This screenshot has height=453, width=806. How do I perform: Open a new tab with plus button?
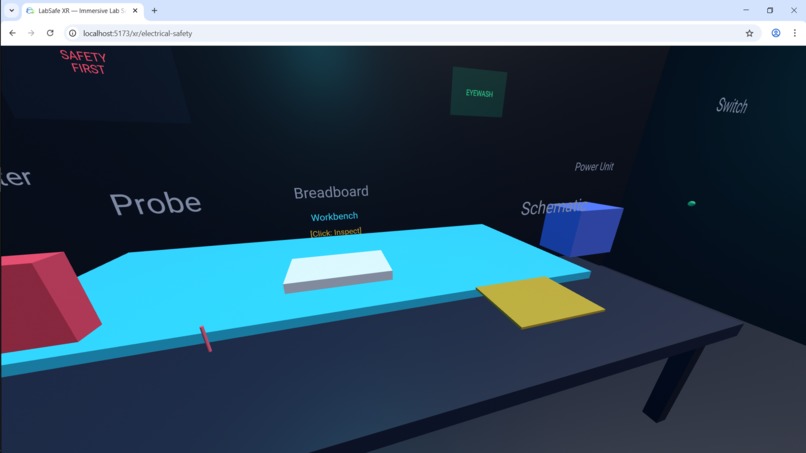tap(154, 10)
